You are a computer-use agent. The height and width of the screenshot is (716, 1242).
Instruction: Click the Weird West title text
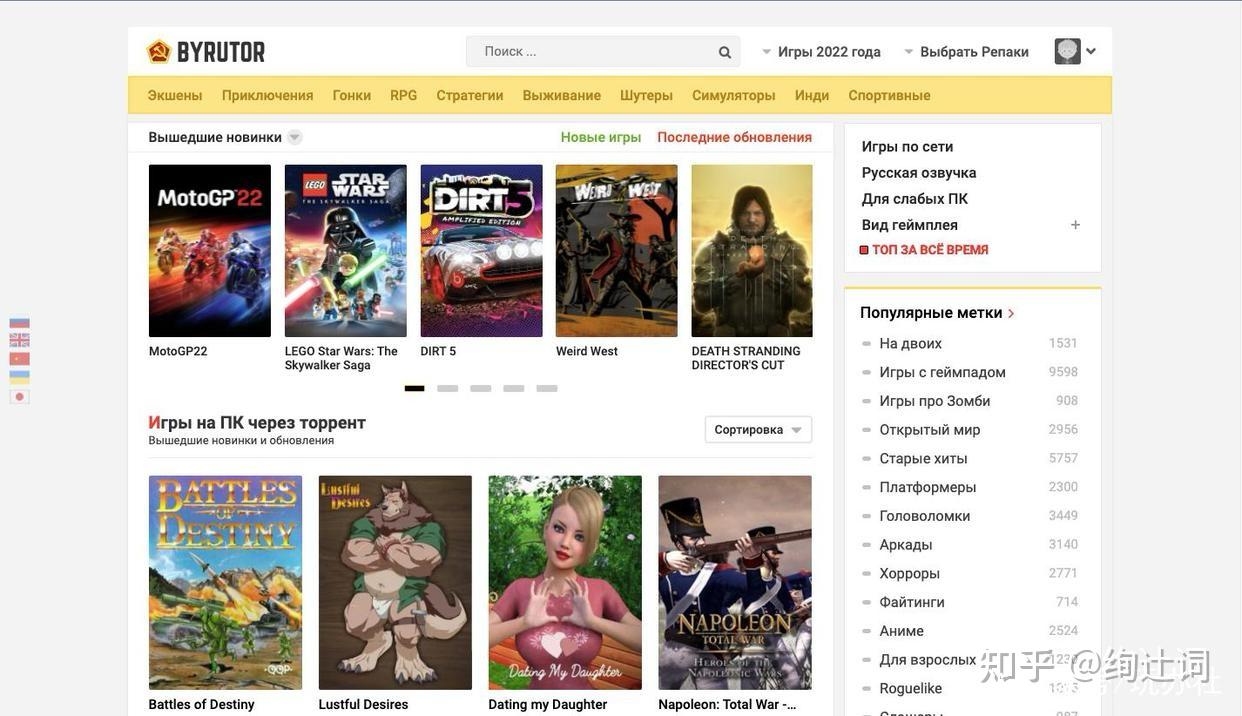(587, 352)
